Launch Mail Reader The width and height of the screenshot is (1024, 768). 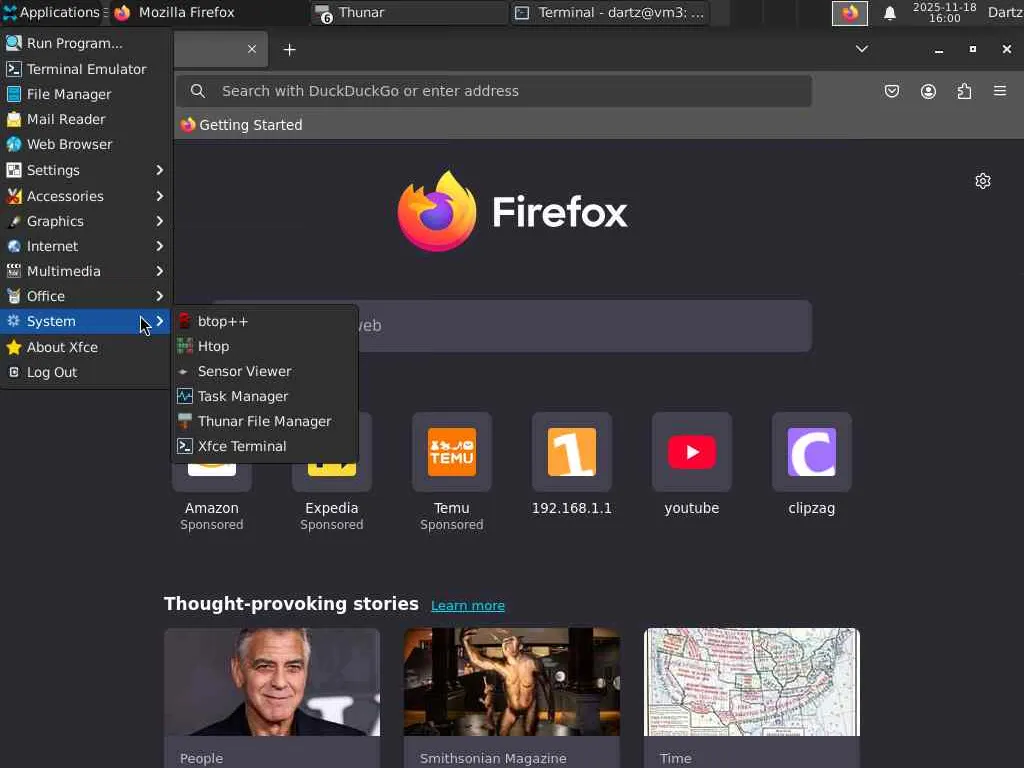(86, 119)
